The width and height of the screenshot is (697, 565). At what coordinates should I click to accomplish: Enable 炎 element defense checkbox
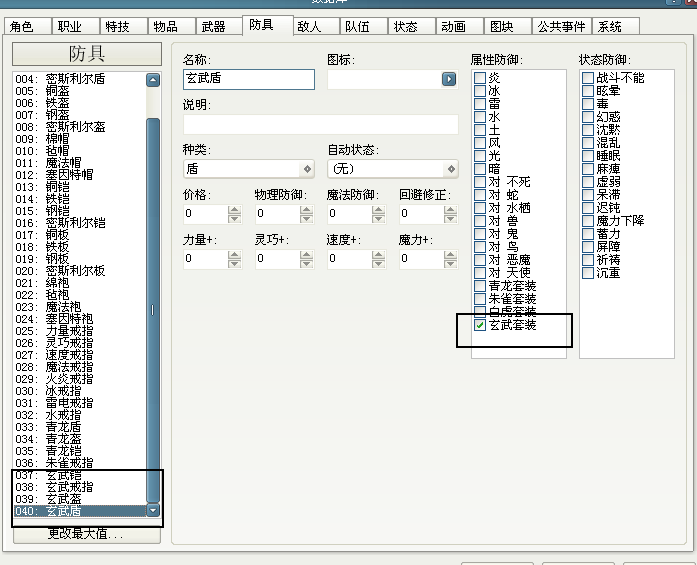pyautogui.click(x=480, y=78)
